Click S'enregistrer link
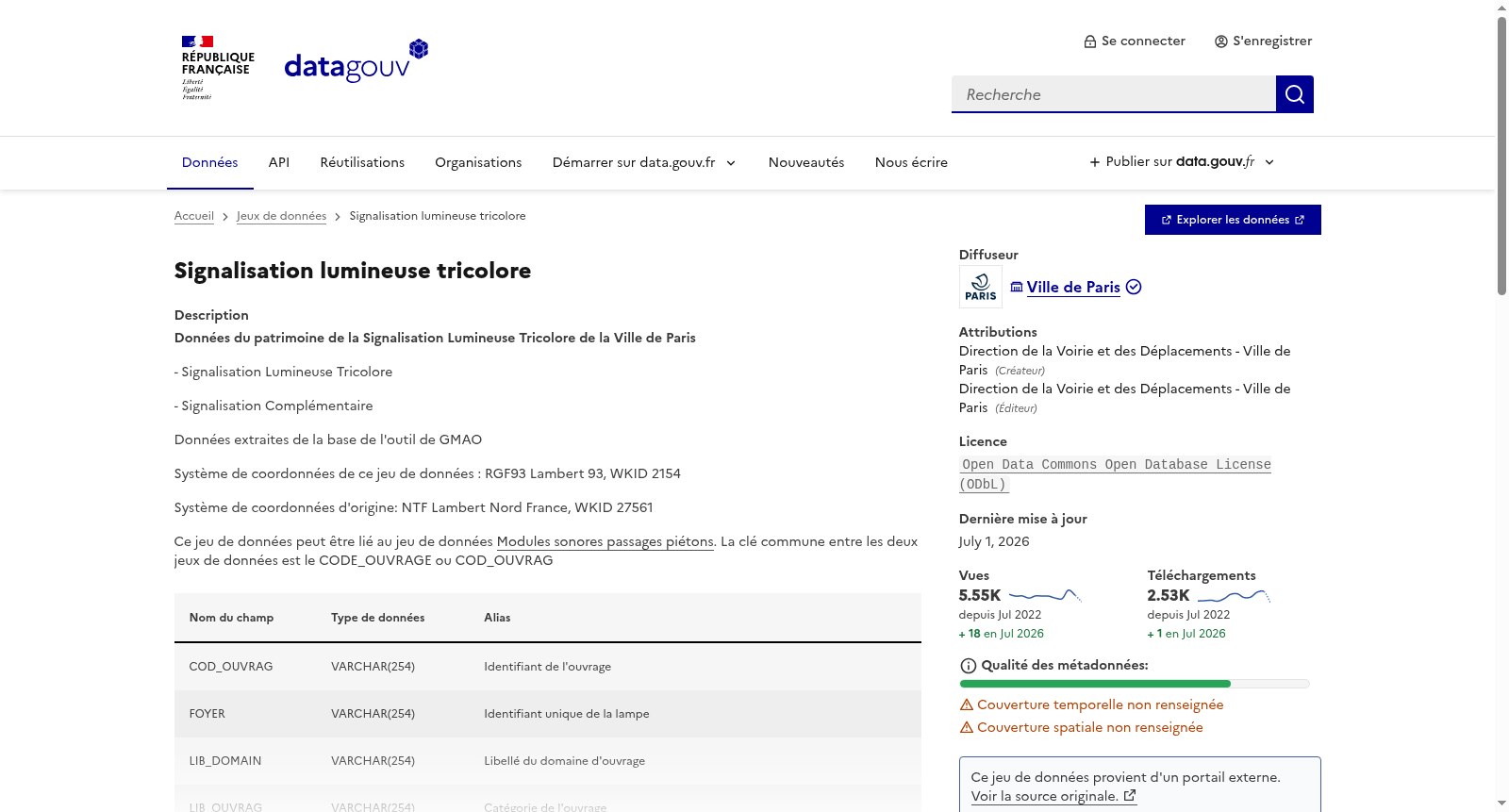 1263,41
